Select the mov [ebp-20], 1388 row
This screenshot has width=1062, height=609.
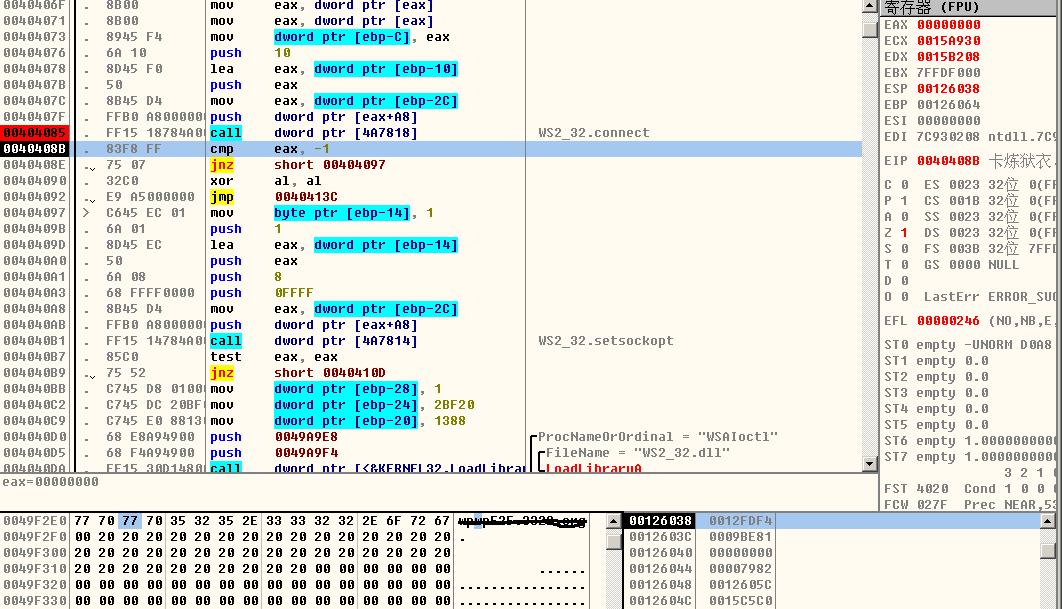pos(338,421)
